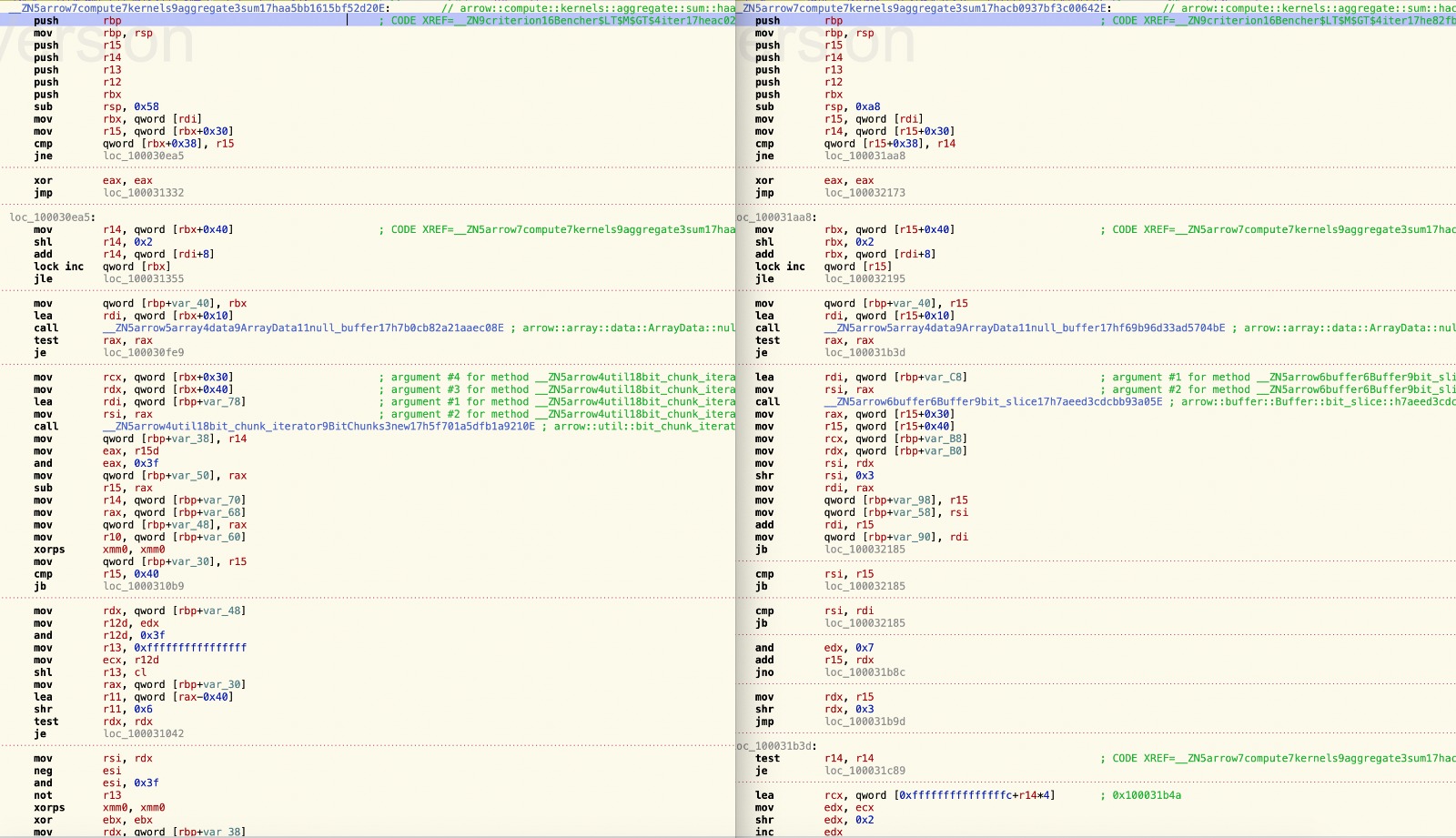Select the 'not r13' instruction
Image resolution: width=1456 pixels, height=838 pixels.
click(77, 795)
